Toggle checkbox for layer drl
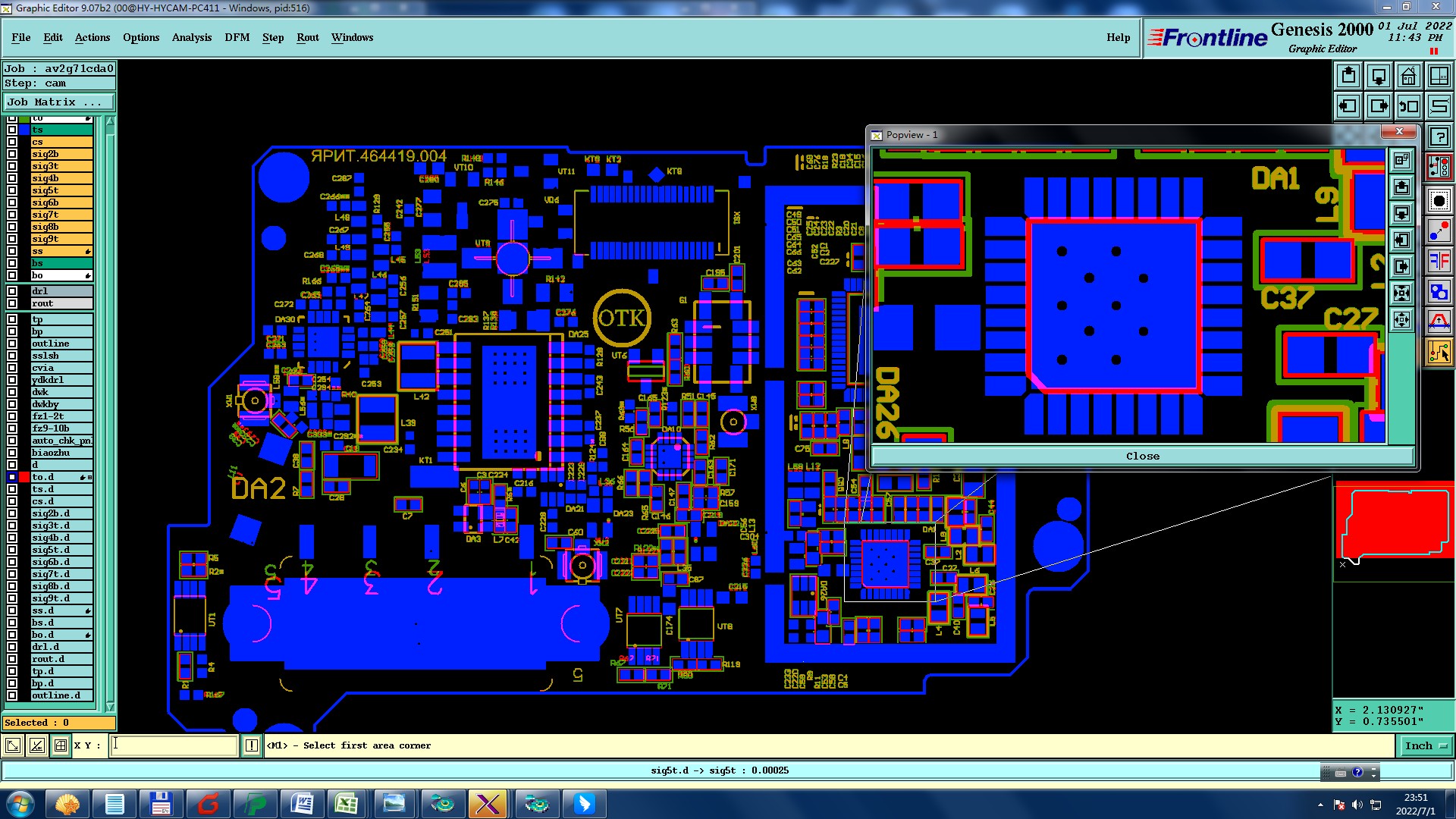The width and height of the screenshot is (1456, 819). (x=12, y=291)
